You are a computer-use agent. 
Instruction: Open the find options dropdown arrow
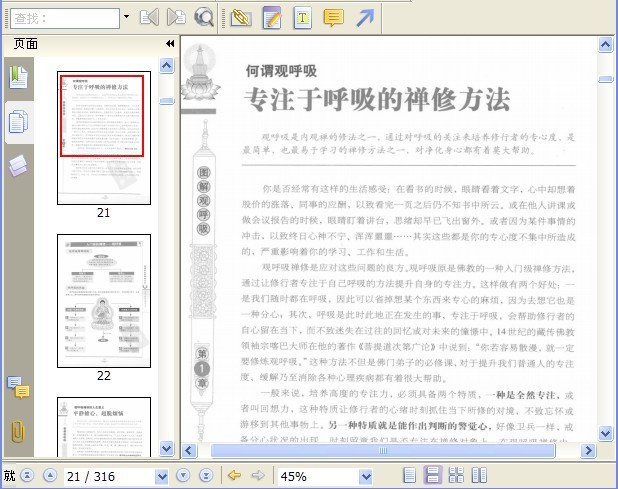(126, 17)
